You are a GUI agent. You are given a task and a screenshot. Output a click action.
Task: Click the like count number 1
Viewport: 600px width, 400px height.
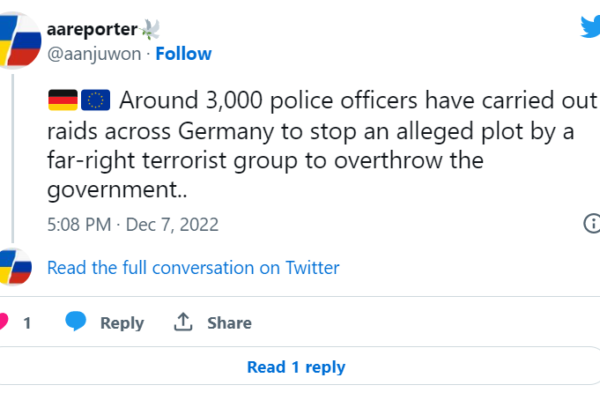pyautogui.click(x=27, y=323)
